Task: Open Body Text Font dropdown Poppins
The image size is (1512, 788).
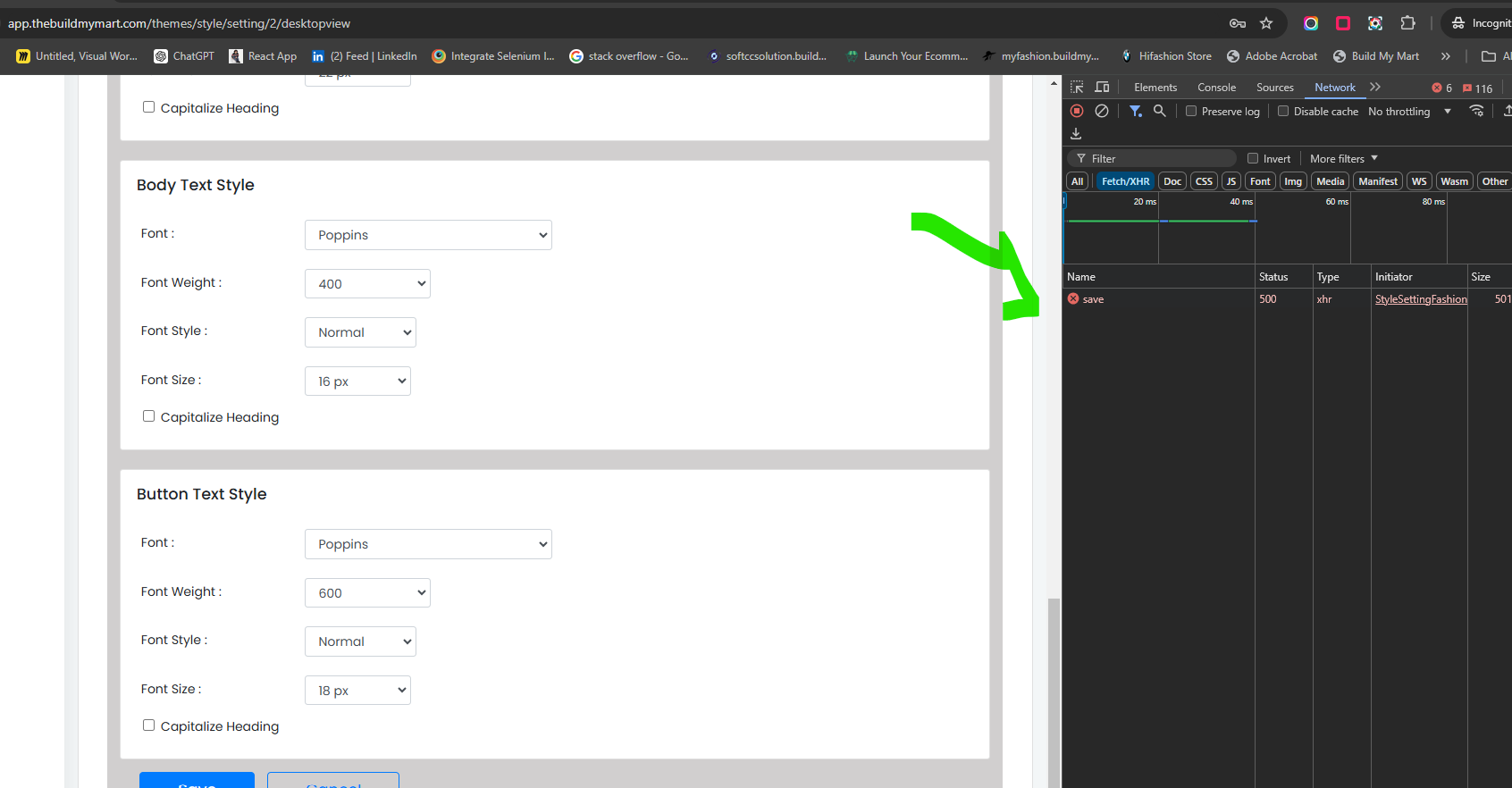Action: [428, 235]
